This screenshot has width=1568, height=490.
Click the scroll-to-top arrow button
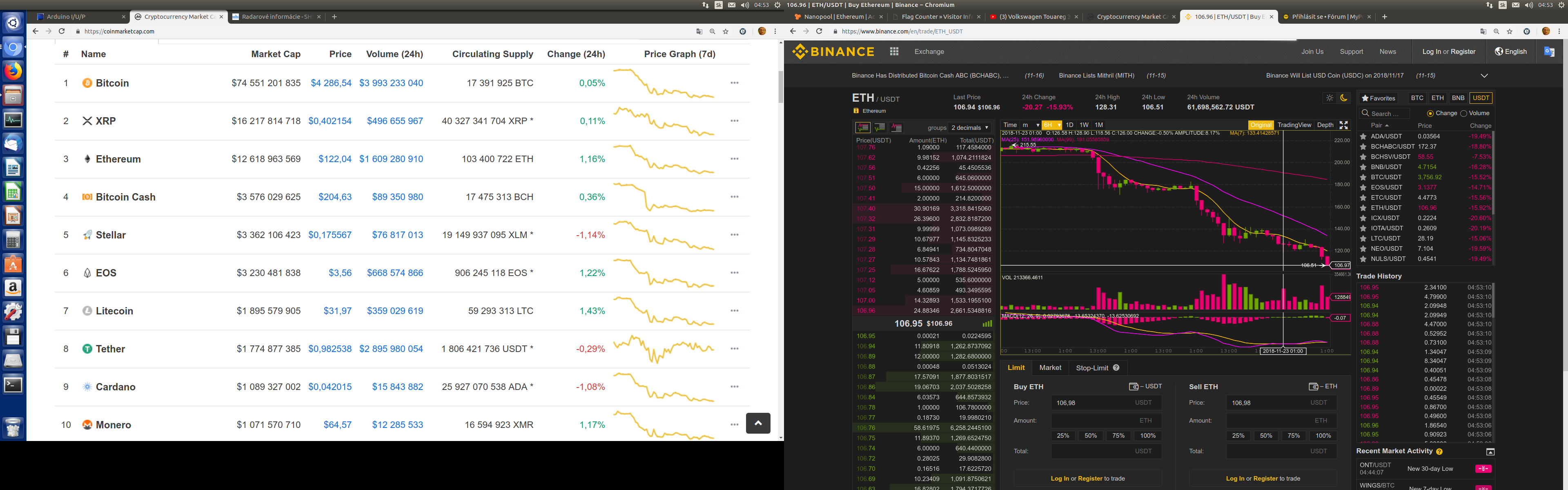click(758, 423)
